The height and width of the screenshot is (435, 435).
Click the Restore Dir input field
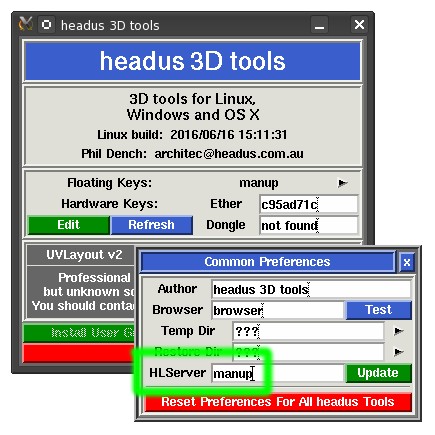pyautogui.click(x=308, y=352)
